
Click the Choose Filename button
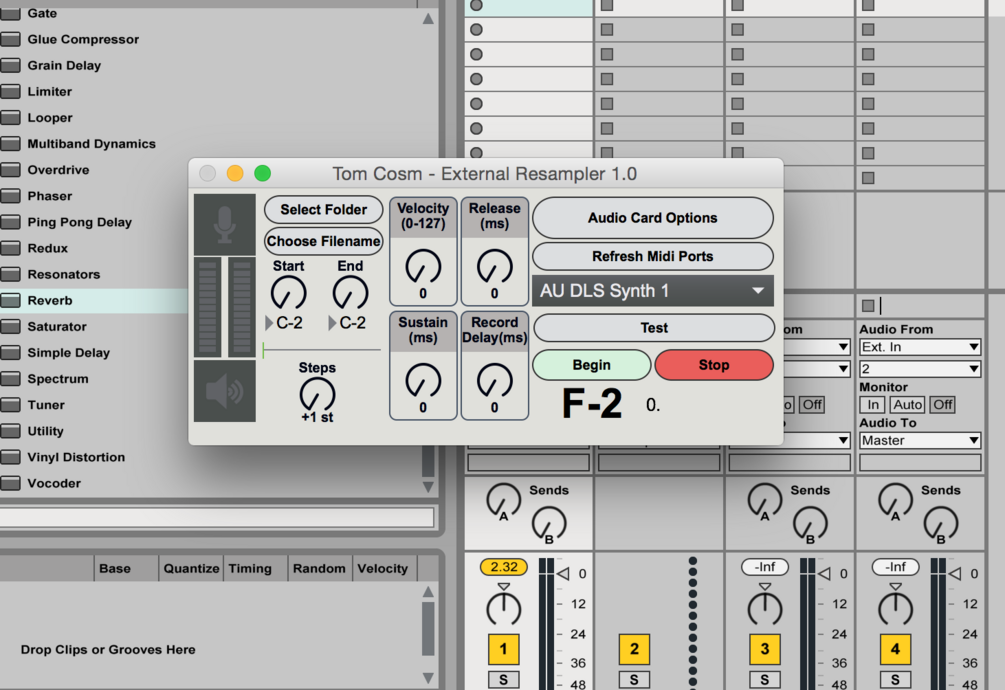click(x=324, y=242)
